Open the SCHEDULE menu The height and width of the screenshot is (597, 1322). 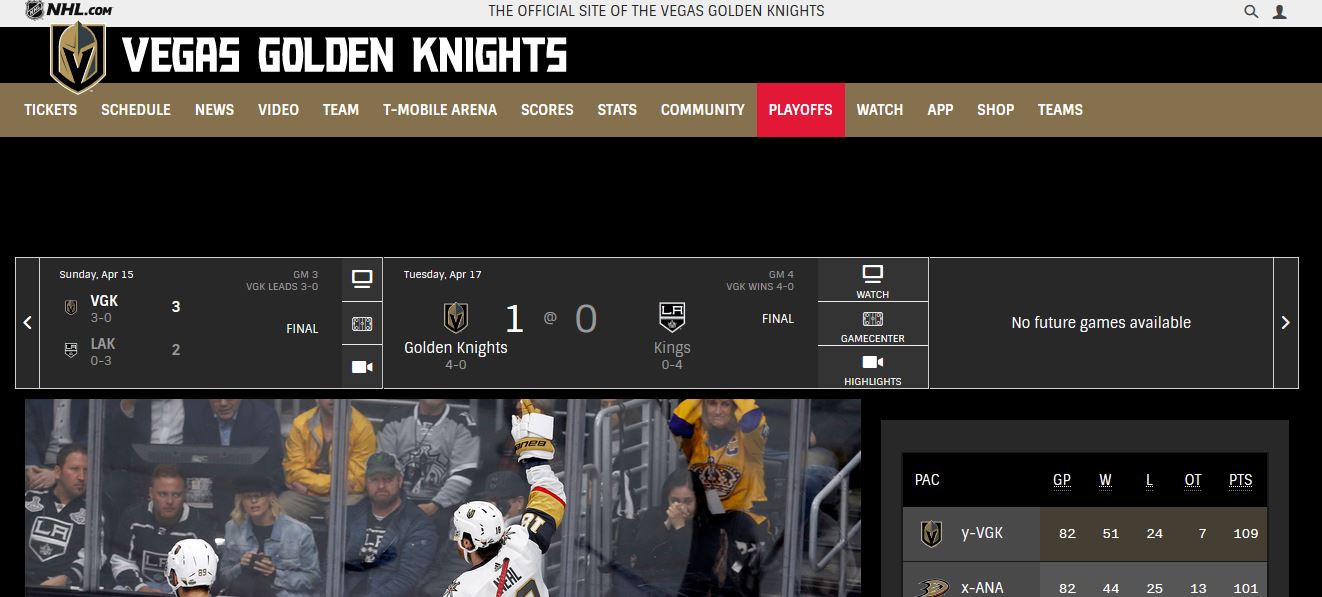pos(136,110)
